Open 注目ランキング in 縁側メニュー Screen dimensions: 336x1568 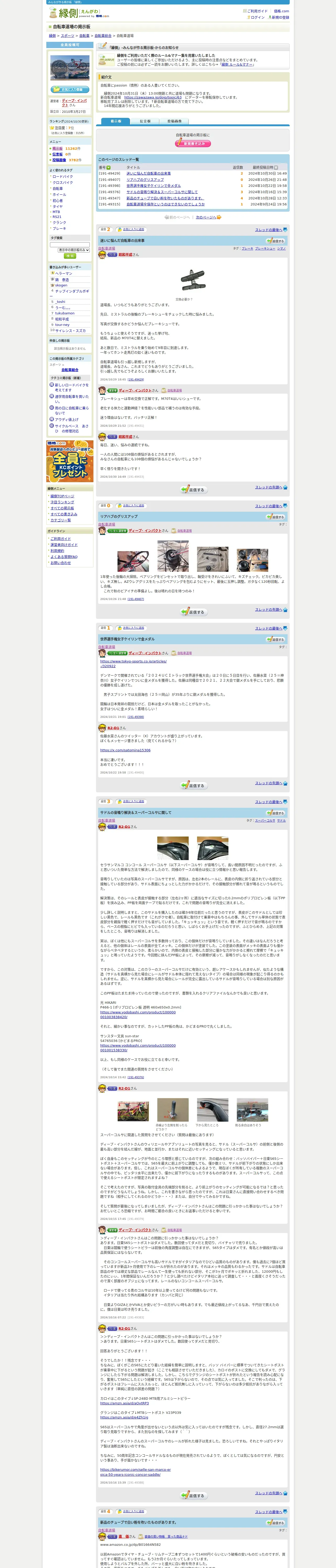(x=62, y=502)
